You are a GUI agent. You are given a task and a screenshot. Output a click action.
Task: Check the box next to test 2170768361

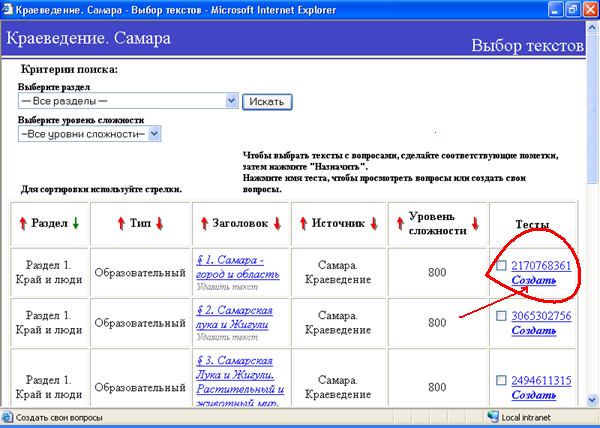[501, 265]
